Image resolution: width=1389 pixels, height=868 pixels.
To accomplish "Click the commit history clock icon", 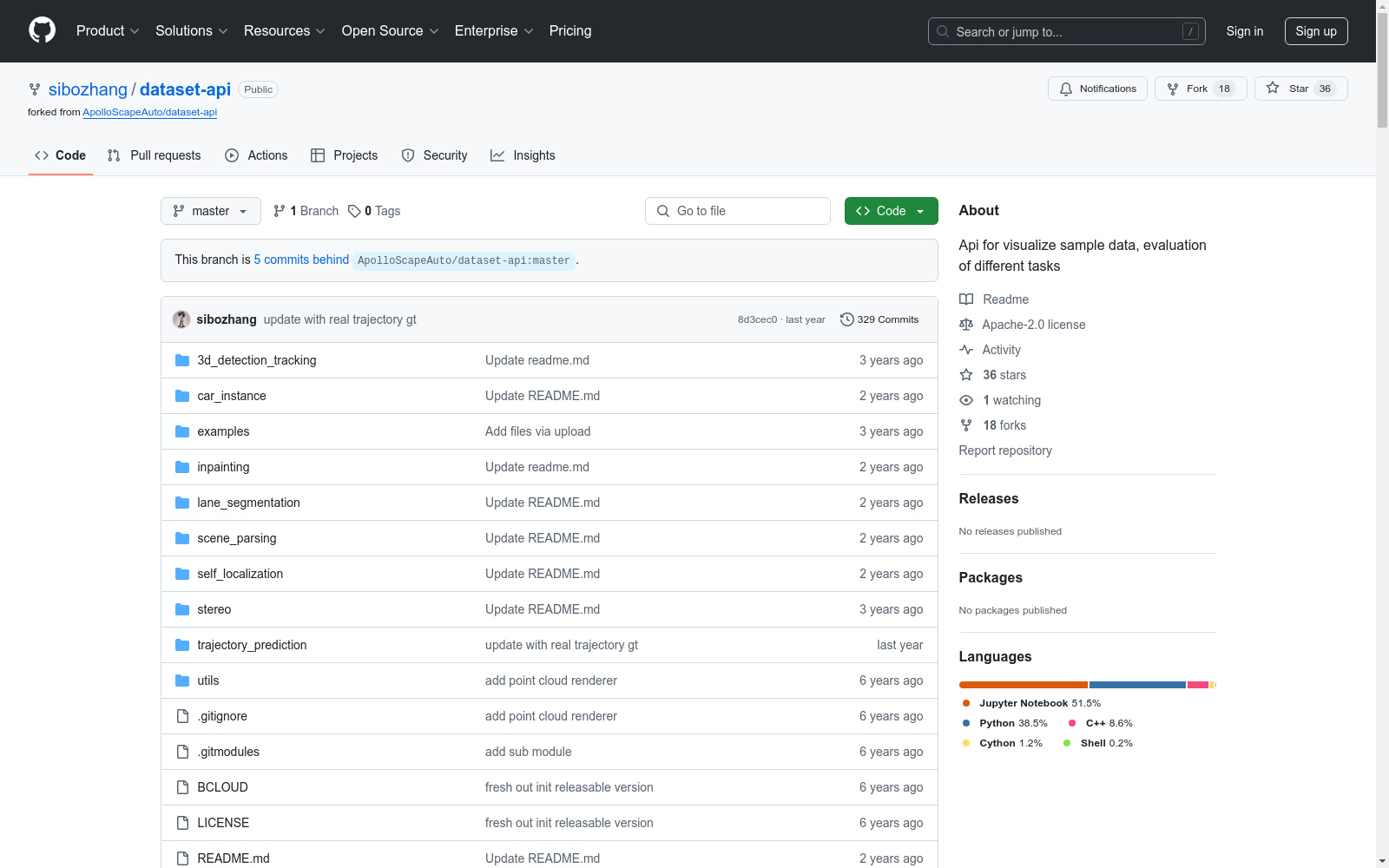I will (x=846, y=319).
